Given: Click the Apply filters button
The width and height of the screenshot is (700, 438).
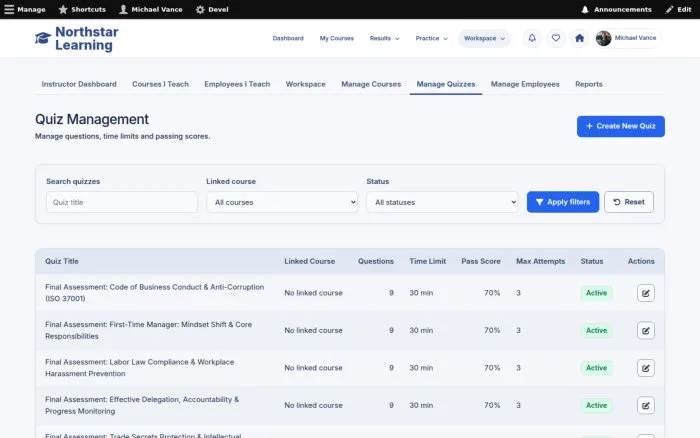Looking at the screenshot, I should [x=562, y=202].
